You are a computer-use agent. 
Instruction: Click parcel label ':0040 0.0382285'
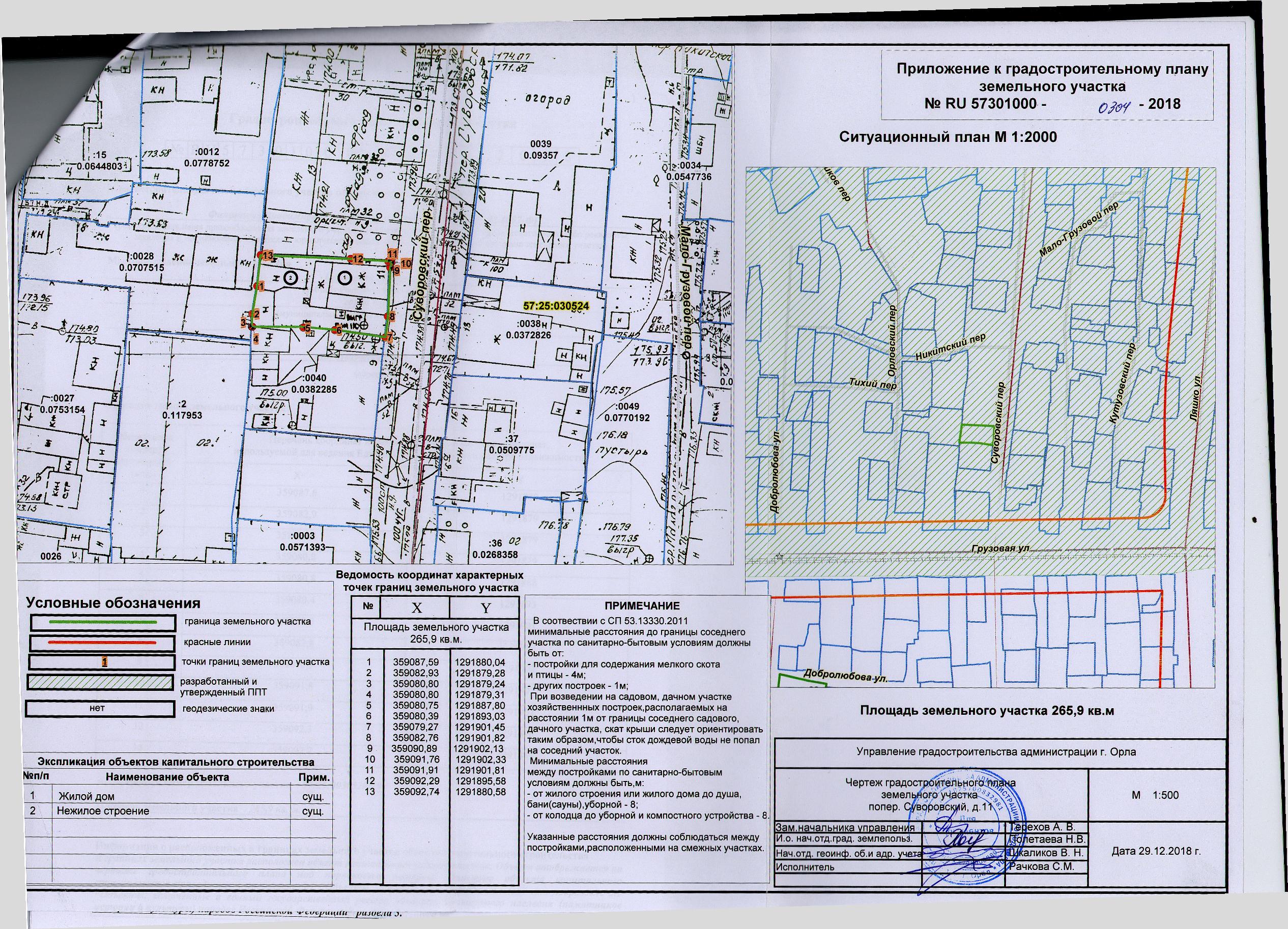[x=313, y=384]
